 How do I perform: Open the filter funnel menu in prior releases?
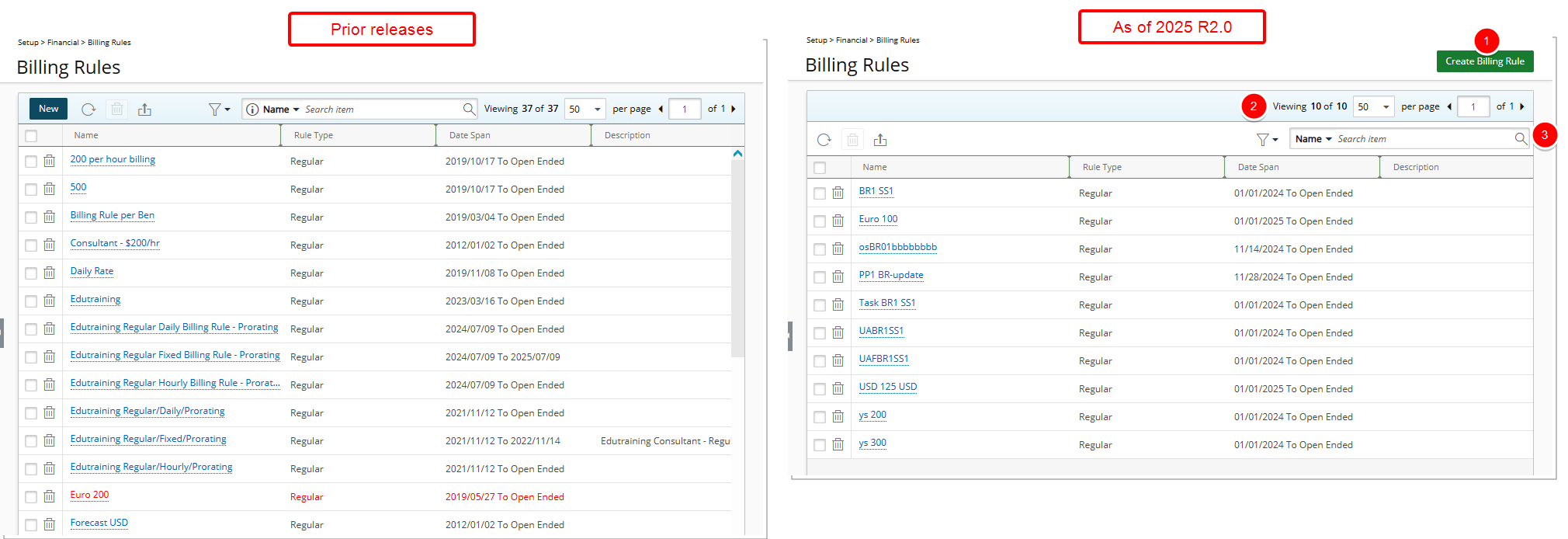click(x=219, y=110)
